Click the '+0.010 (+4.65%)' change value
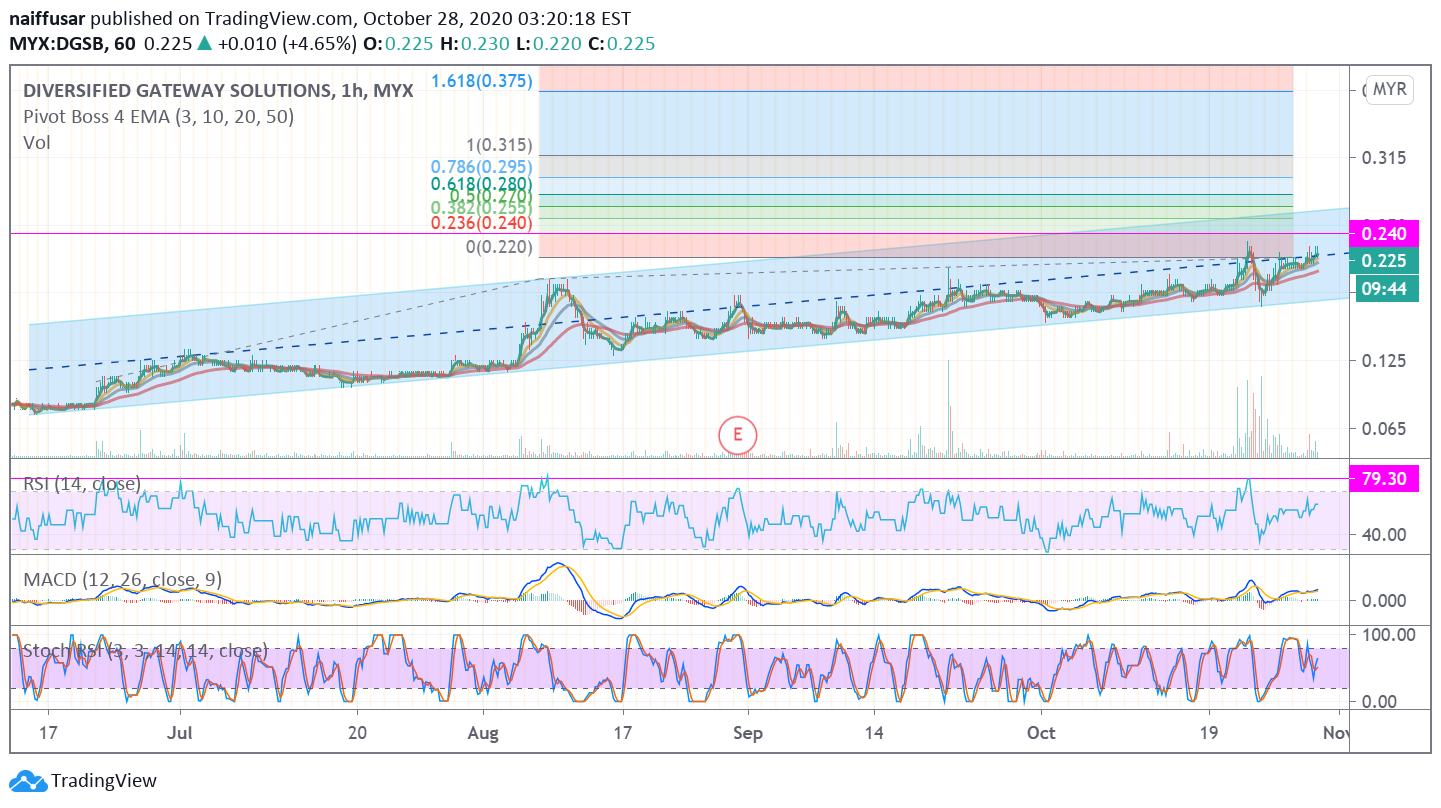This screenshot has height=808, width=1441. (288, 44)
